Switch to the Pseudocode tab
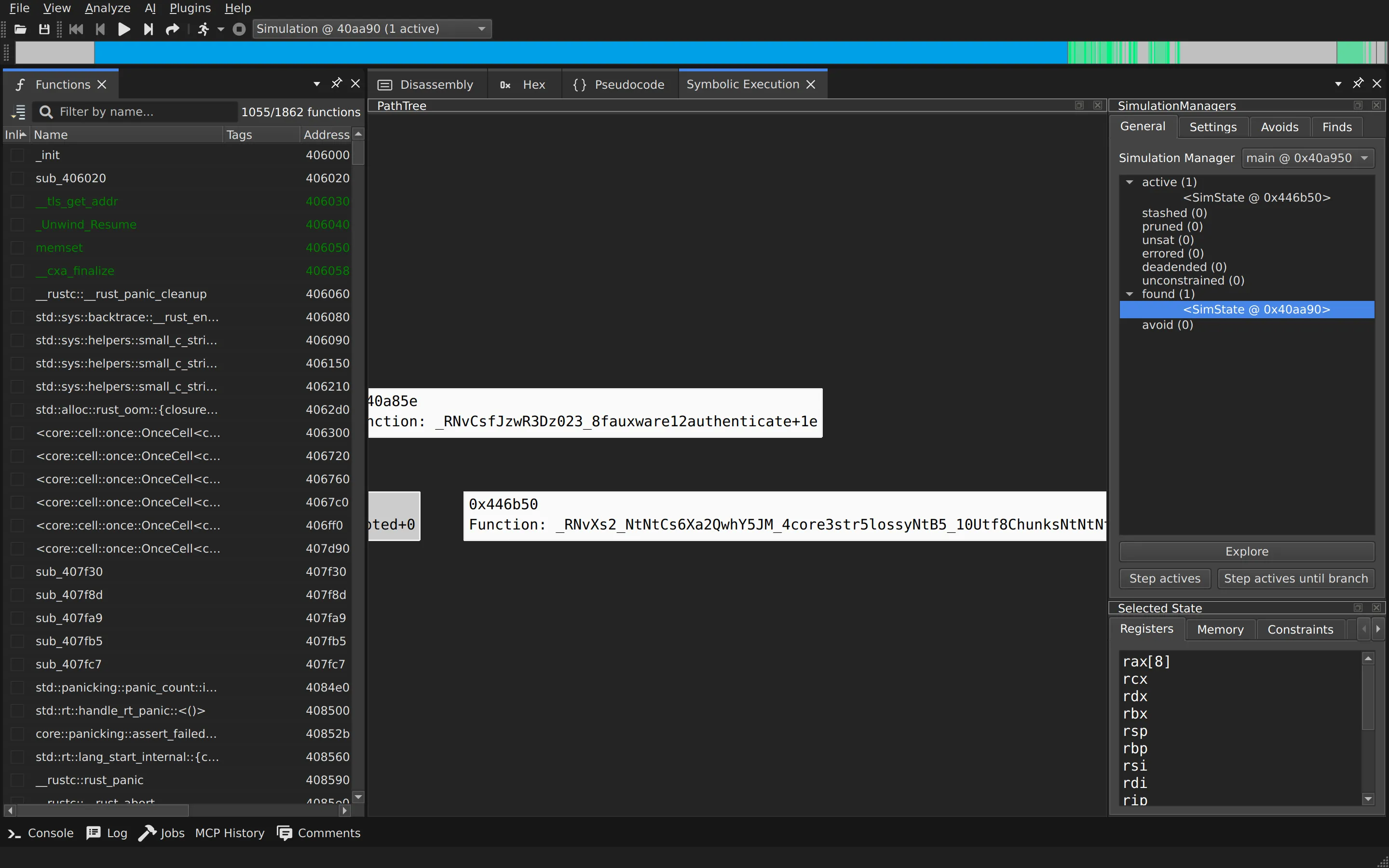The width and height of the screenshot is (1389, 868). [619, 84]
